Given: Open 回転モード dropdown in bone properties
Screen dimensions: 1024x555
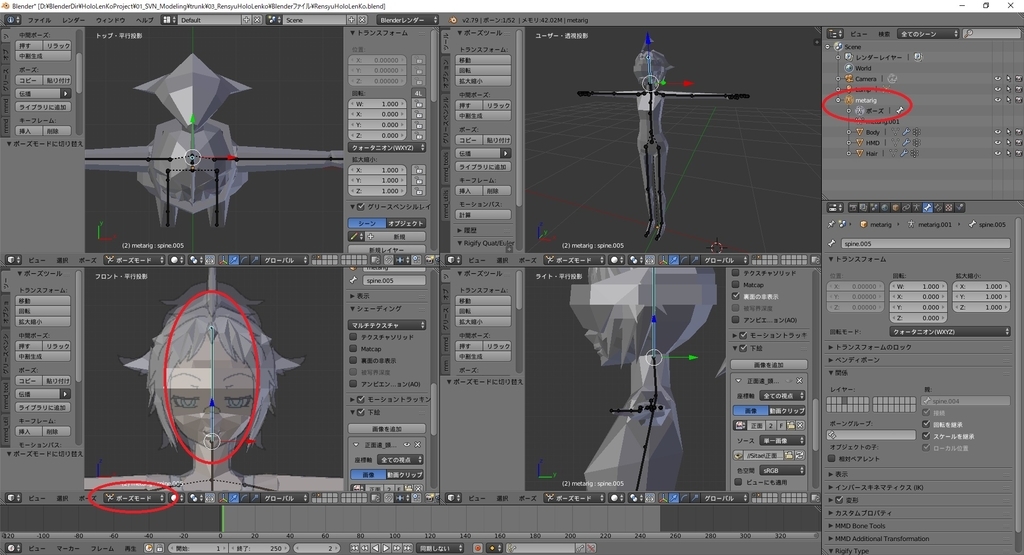Looking at the screenshot, I should tap(950, 332).
